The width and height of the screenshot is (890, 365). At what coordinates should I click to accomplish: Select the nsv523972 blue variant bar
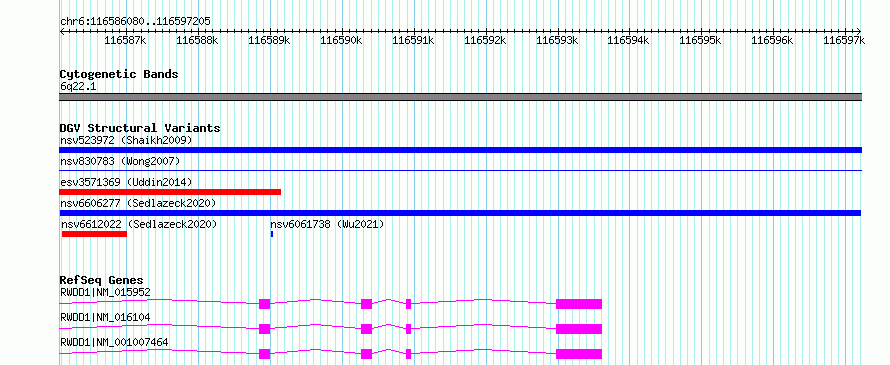[x=460, y=150]
